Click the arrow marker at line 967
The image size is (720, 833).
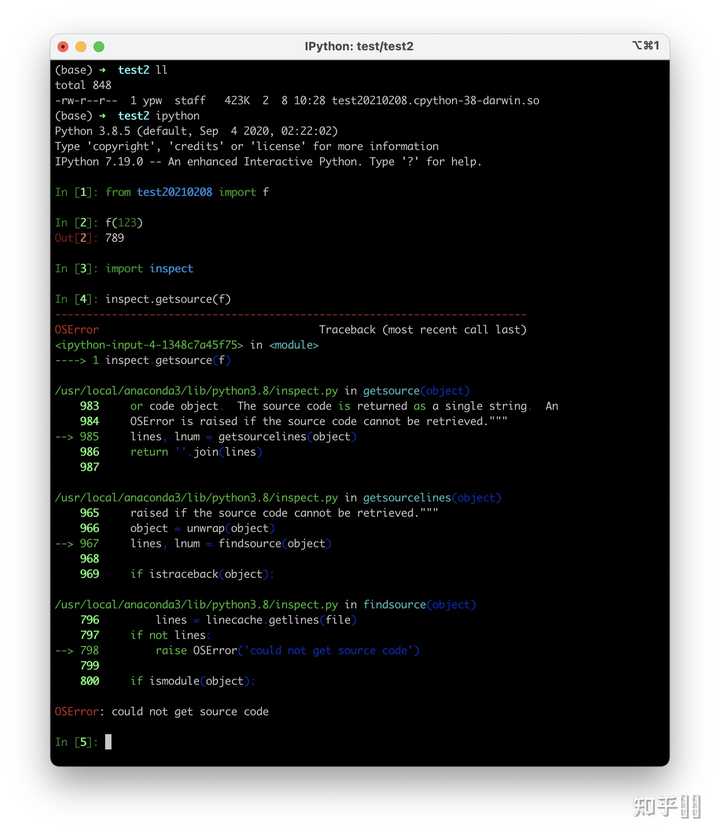[x=65, y=544]
